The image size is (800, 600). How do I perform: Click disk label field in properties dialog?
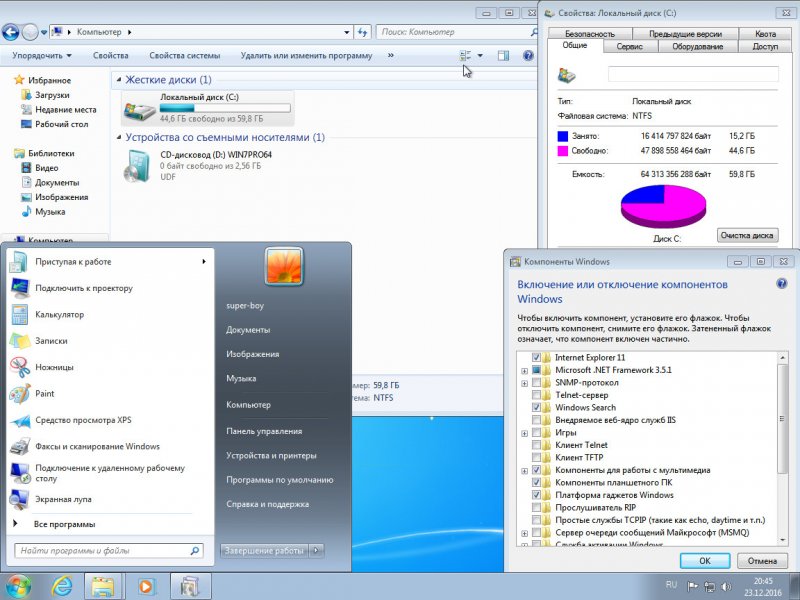pos(693,74)
